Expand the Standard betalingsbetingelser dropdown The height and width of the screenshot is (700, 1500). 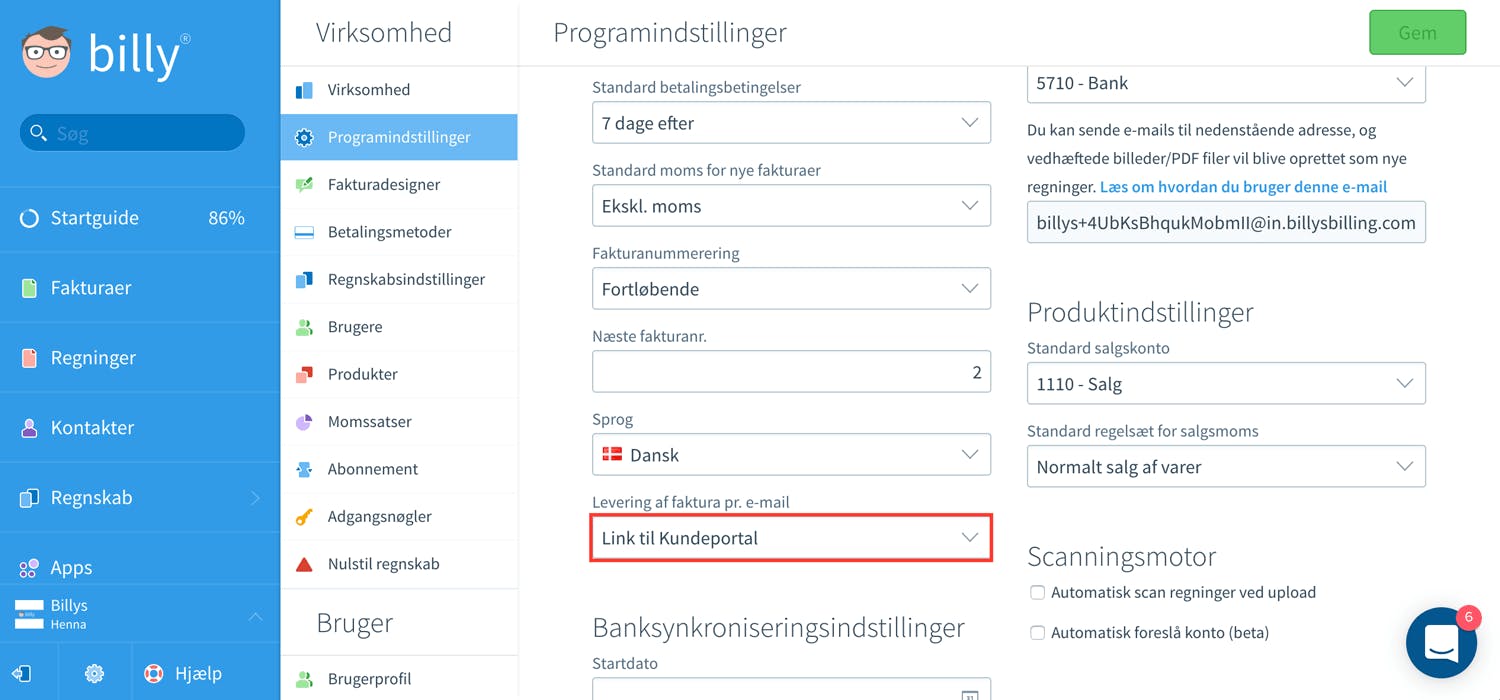click(791, 123)
